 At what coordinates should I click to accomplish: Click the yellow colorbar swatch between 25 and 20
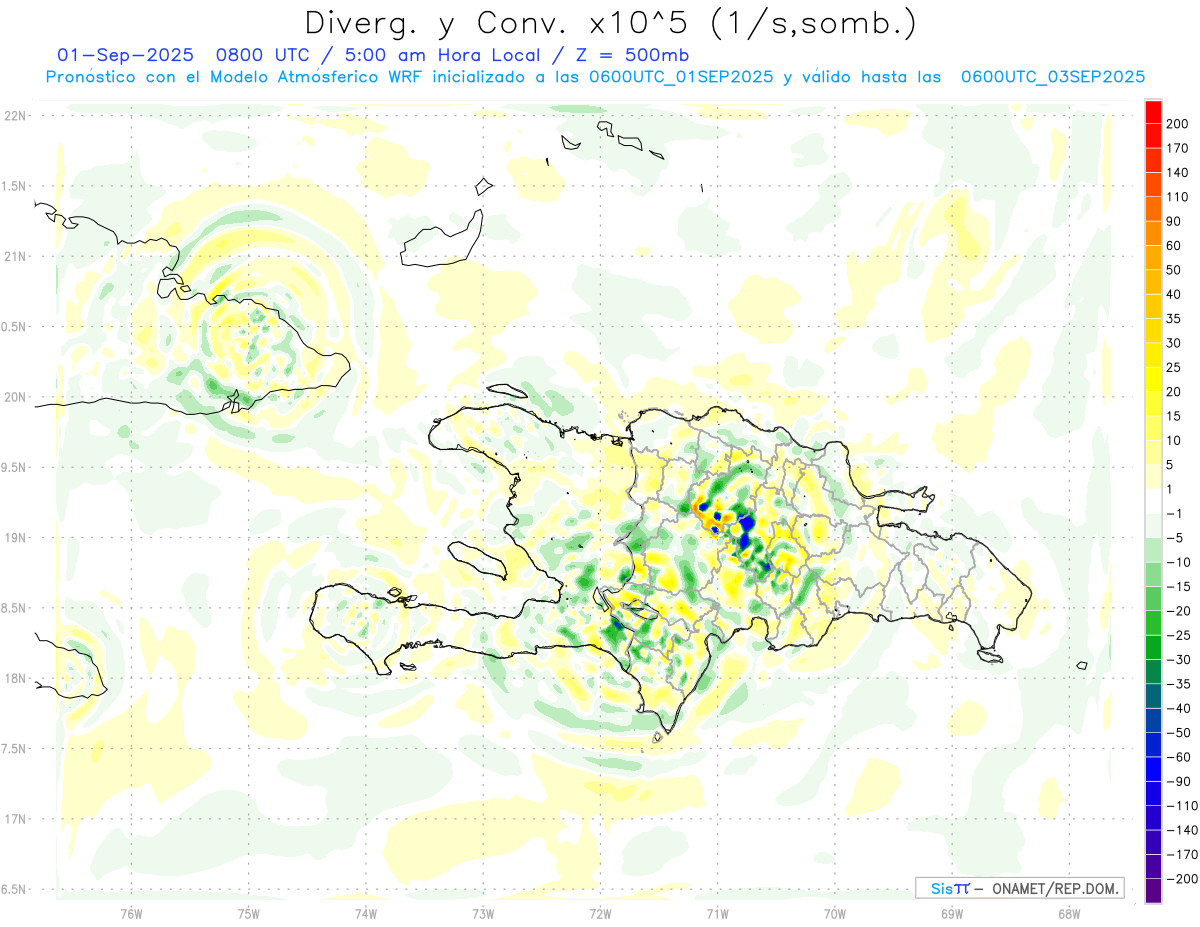tap(1153, 380)
